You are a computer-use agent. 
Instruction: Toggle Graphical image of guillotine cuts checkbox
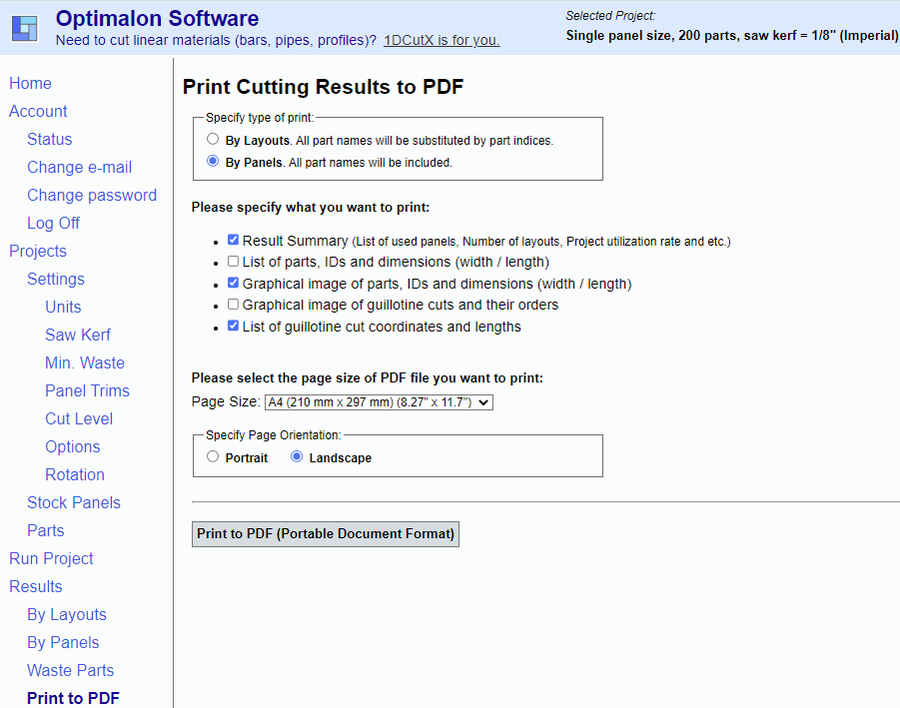coord(233,304)
